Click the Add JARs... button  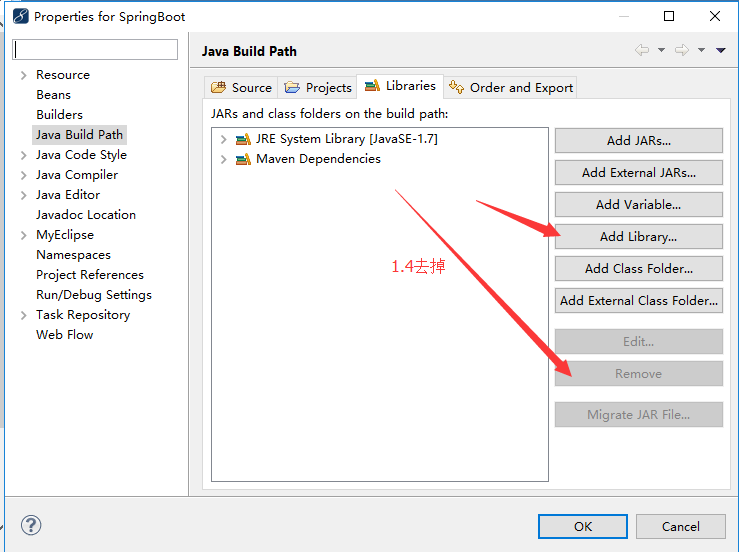(639, 140)
